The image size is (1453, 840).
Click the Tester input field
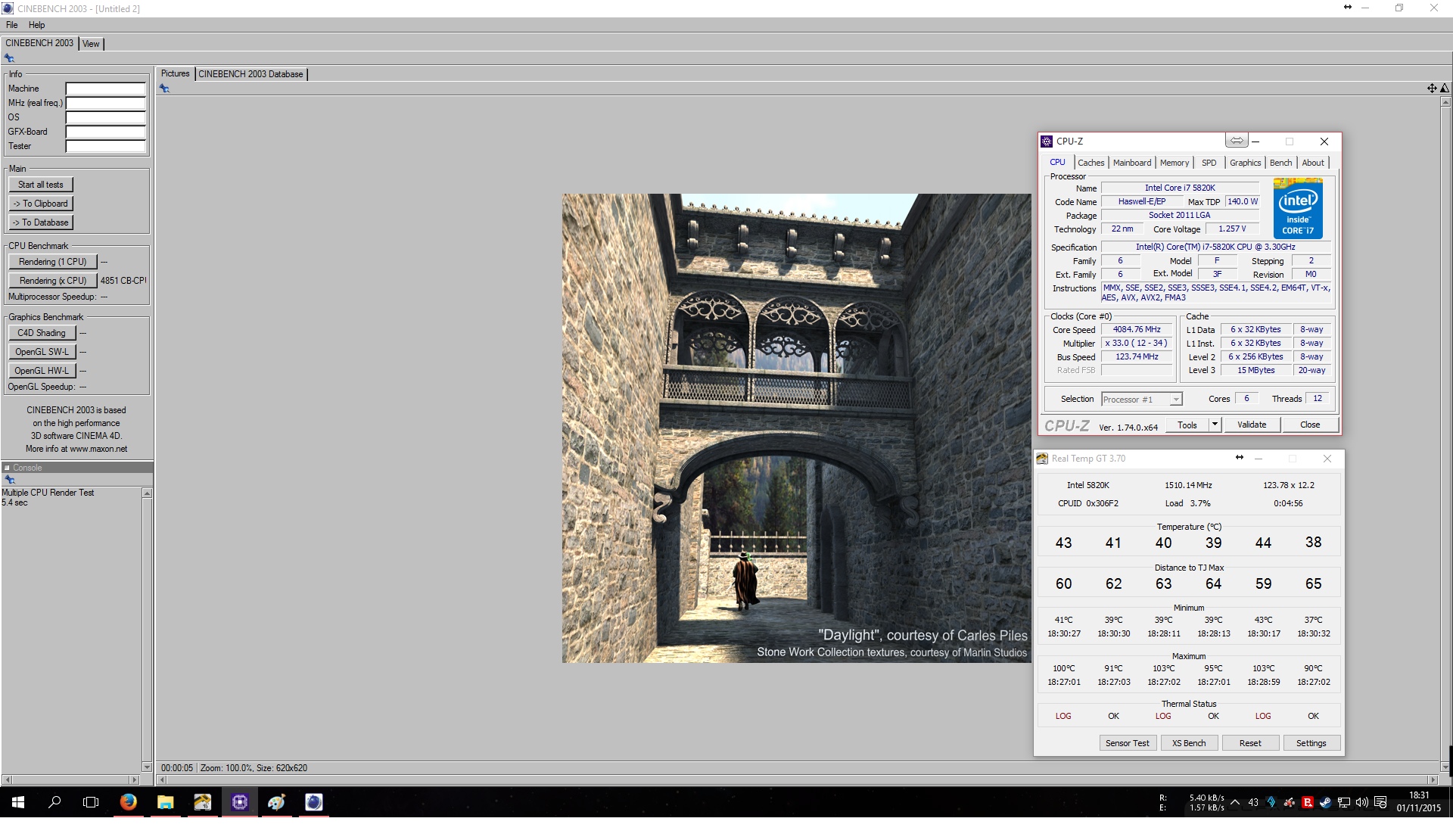pos(106,147)
